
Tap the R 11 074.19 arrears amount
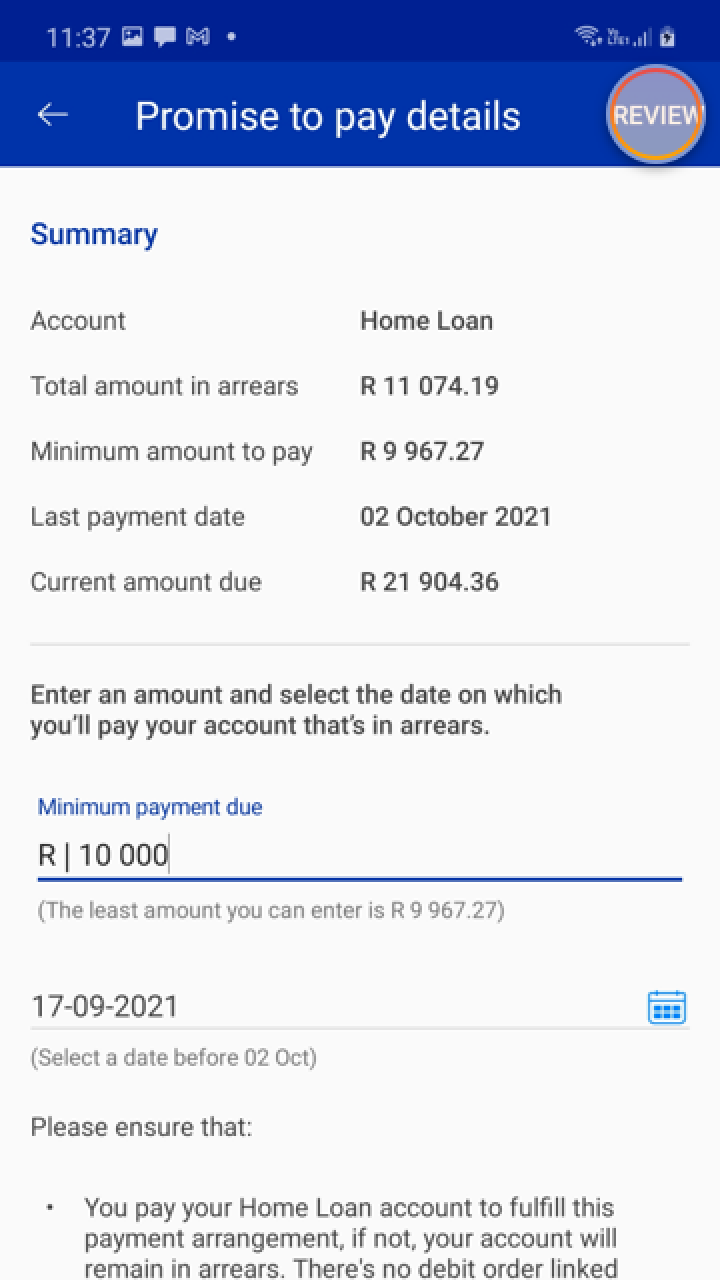tap(429, 386)
